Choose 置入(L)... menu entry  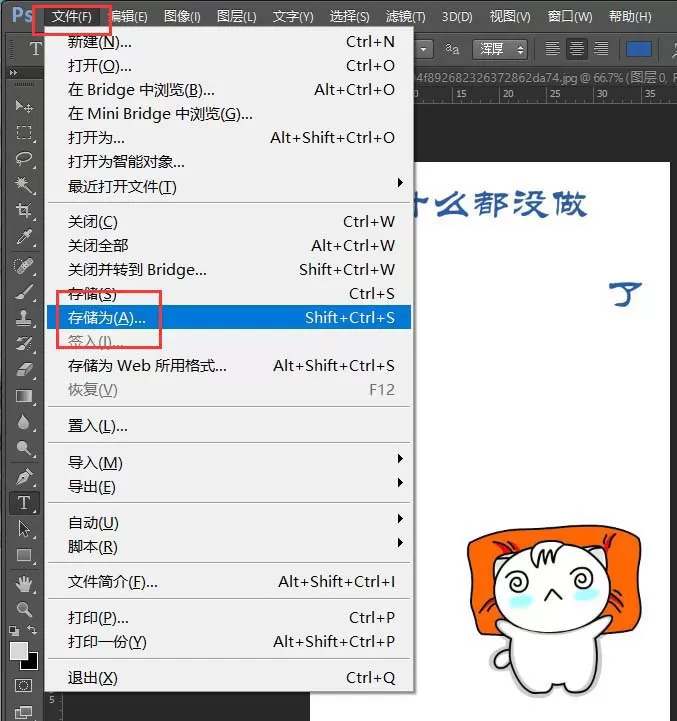(229, 426)
